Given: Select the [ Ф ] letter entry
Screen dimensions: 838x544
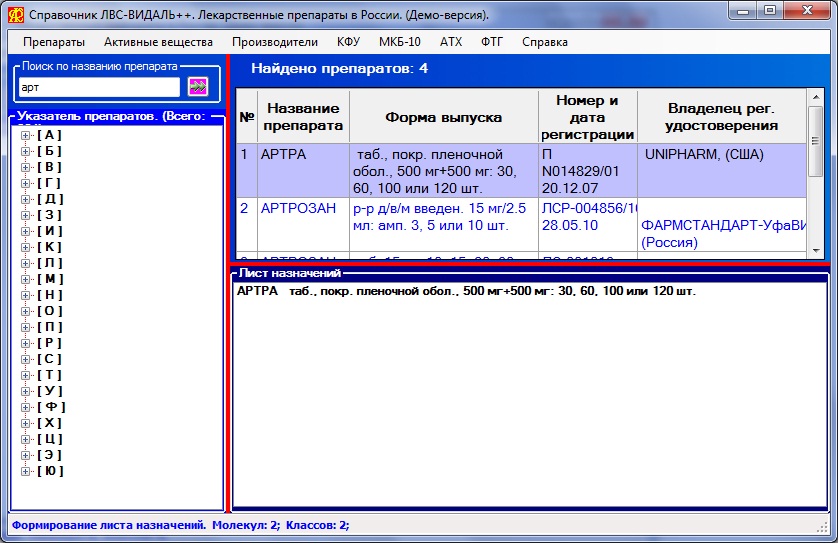Looking at the screenshot, I should tap(51, 407).
